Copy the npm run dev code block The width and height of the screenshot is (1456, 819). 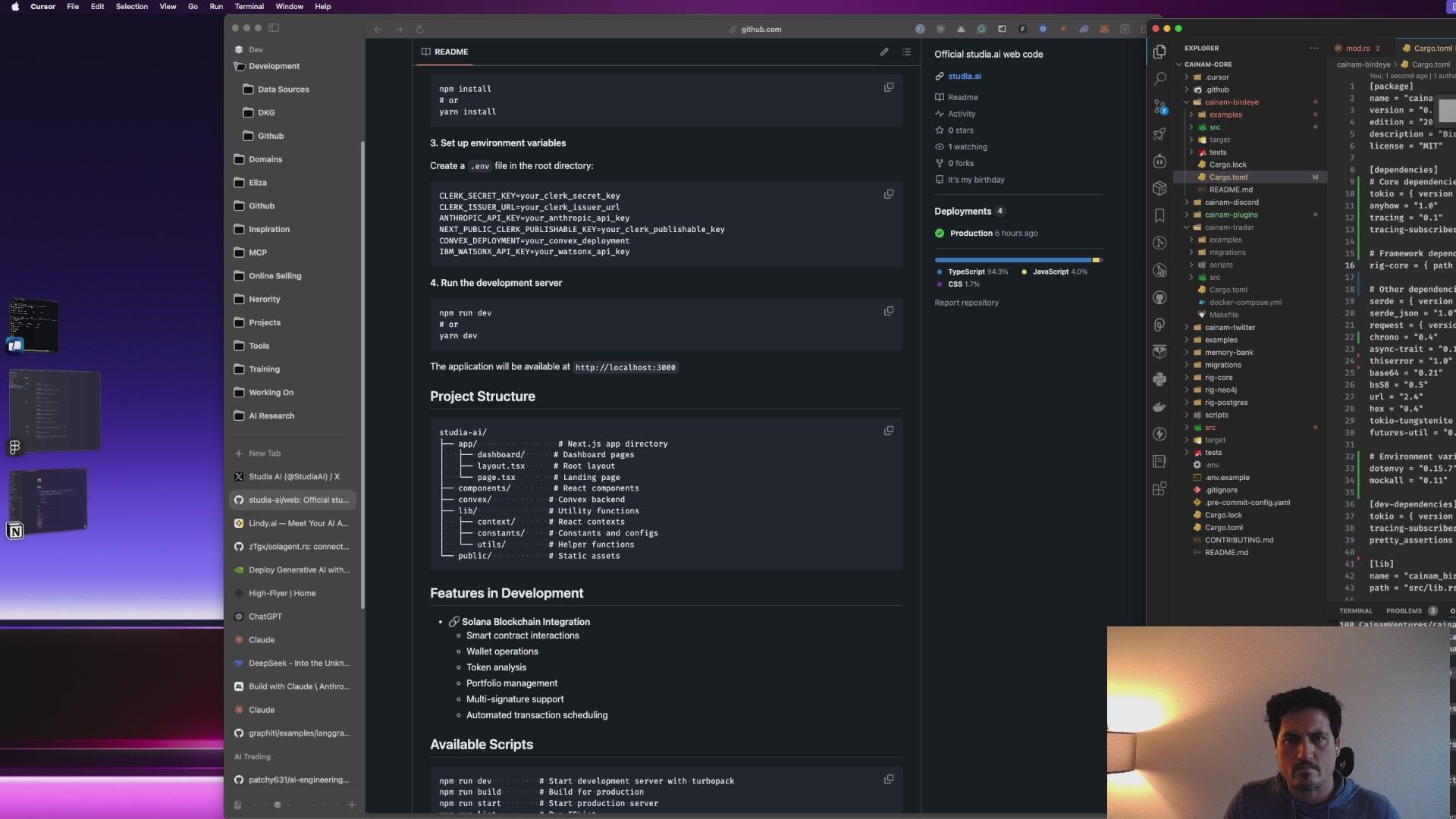click(x=889, y=311)
